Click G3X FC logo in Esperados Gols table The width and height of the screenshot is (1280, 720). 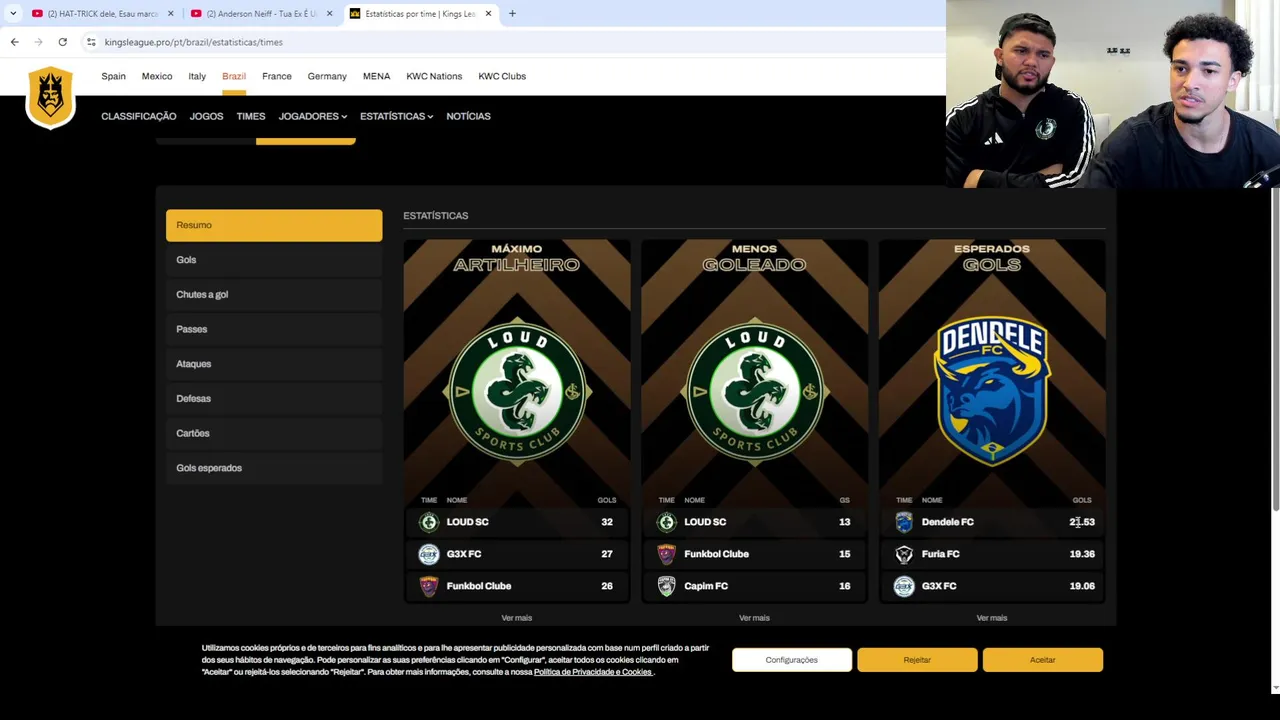point(904,586)
